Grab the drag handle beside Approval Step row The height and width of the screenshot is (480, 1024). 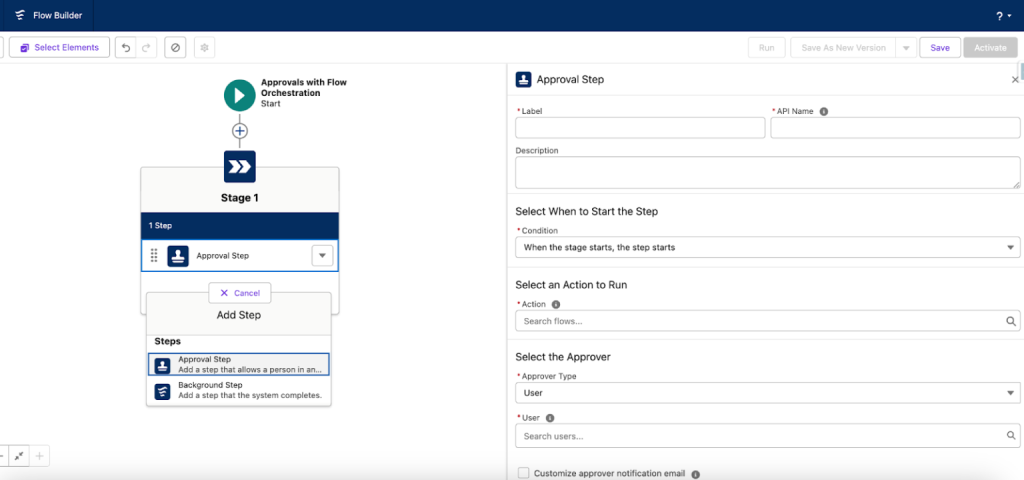click(x=154, y=255)
